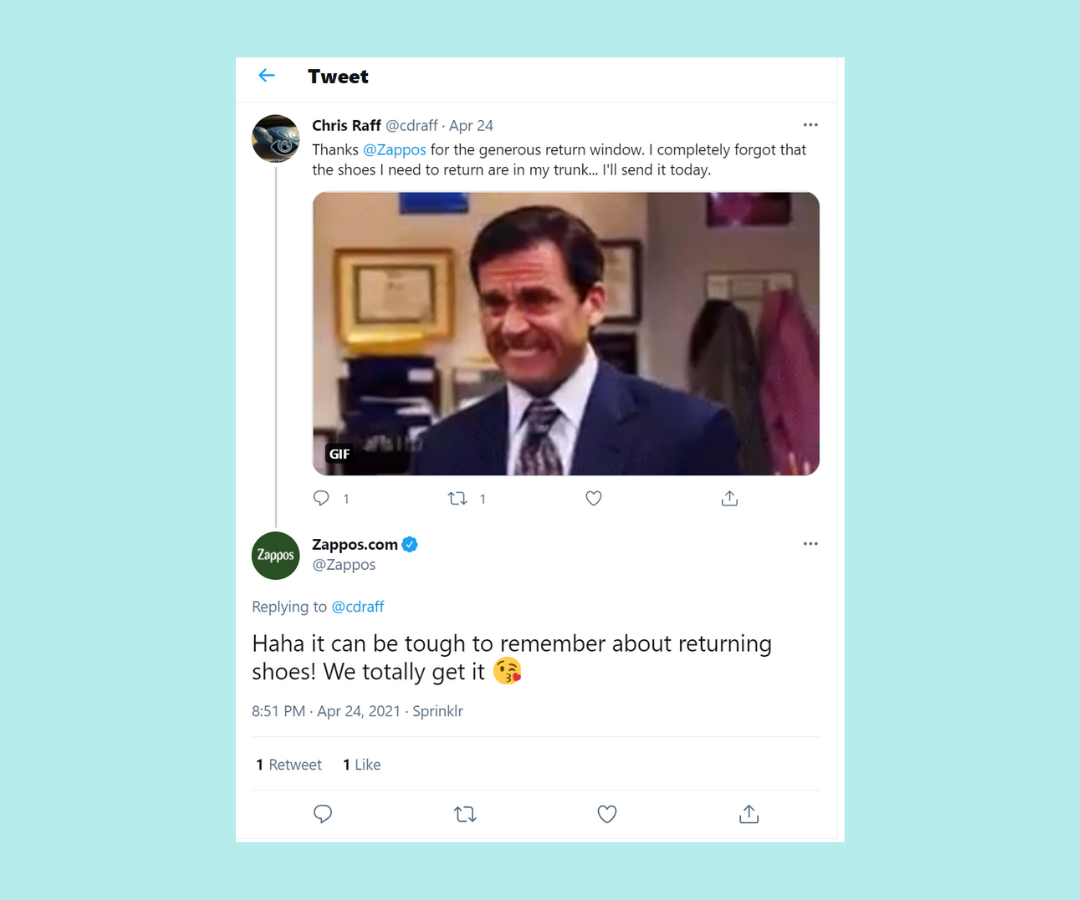
Task: Retweet the Zappos reply
Action: (x=465, y=815)
